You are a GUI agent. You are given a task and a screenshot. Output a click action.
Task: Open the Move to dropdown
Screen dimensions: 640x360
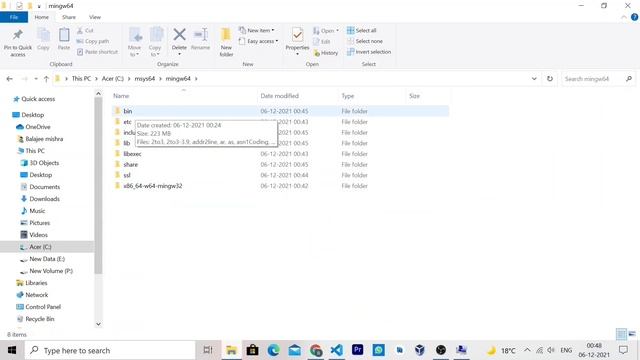[x=135, y=42]
